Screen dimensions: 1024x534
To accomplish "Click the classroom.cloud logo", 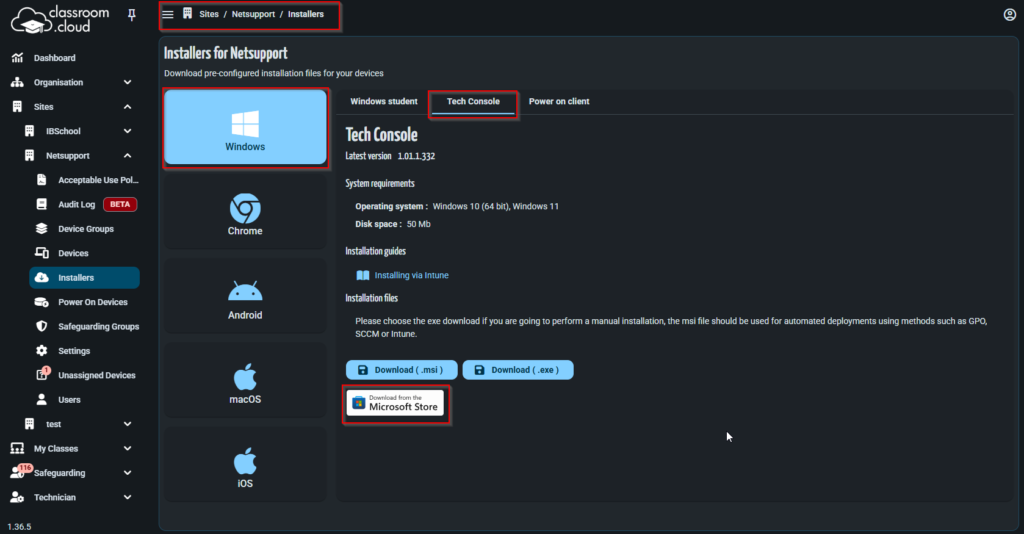I will (60, 20).
